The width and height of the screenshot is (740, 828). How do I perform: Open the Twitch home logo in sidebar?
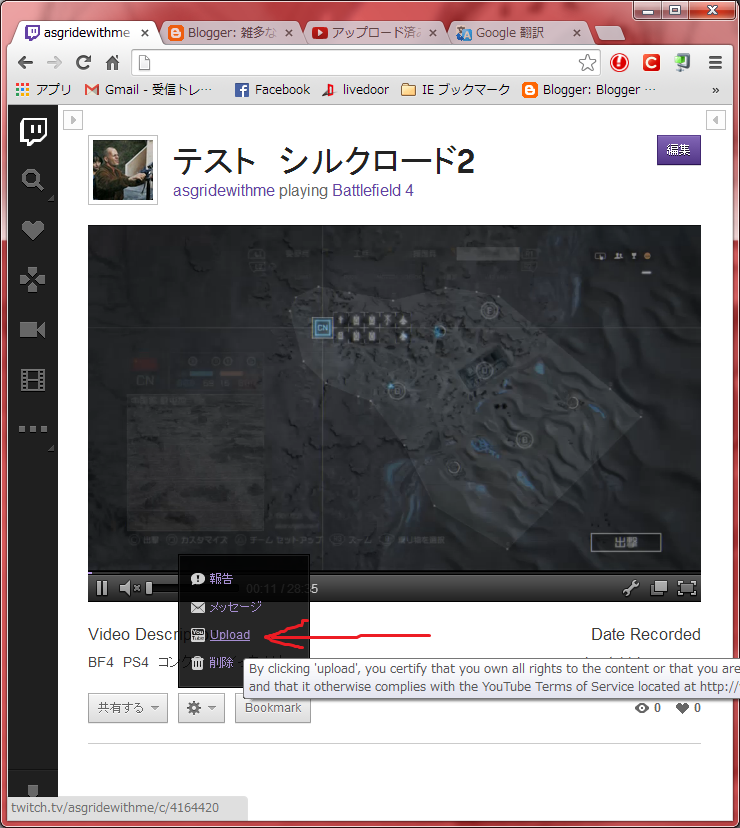coord(33,131)
